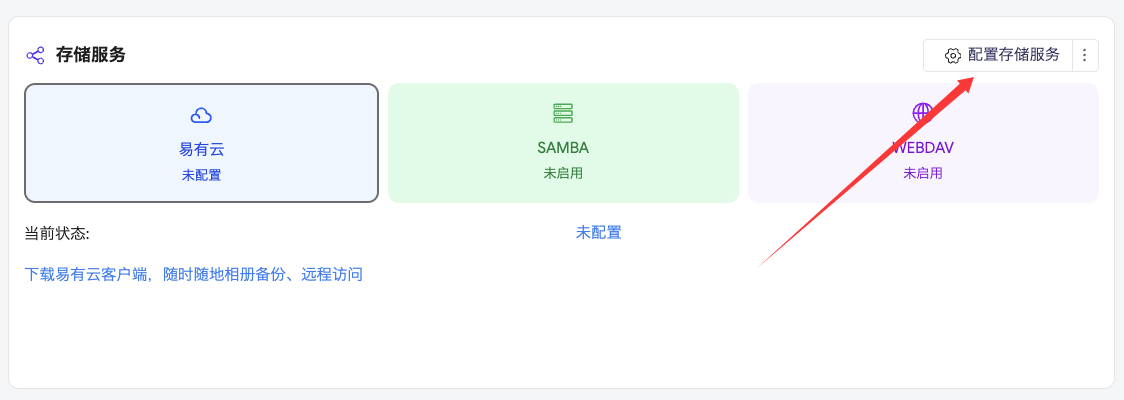Screen dimensions: 1124x400
Task: Open the 下载易有云客户端 download link
Action: click(193, 274)
